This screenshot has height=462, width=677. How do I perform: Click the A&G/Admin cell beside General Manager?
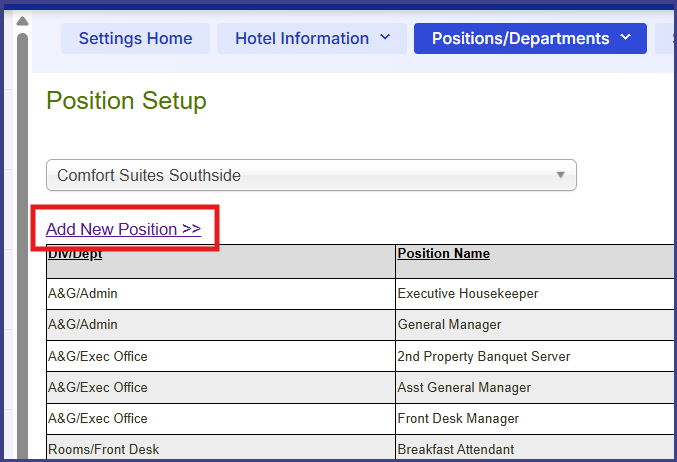click(83, 325)
